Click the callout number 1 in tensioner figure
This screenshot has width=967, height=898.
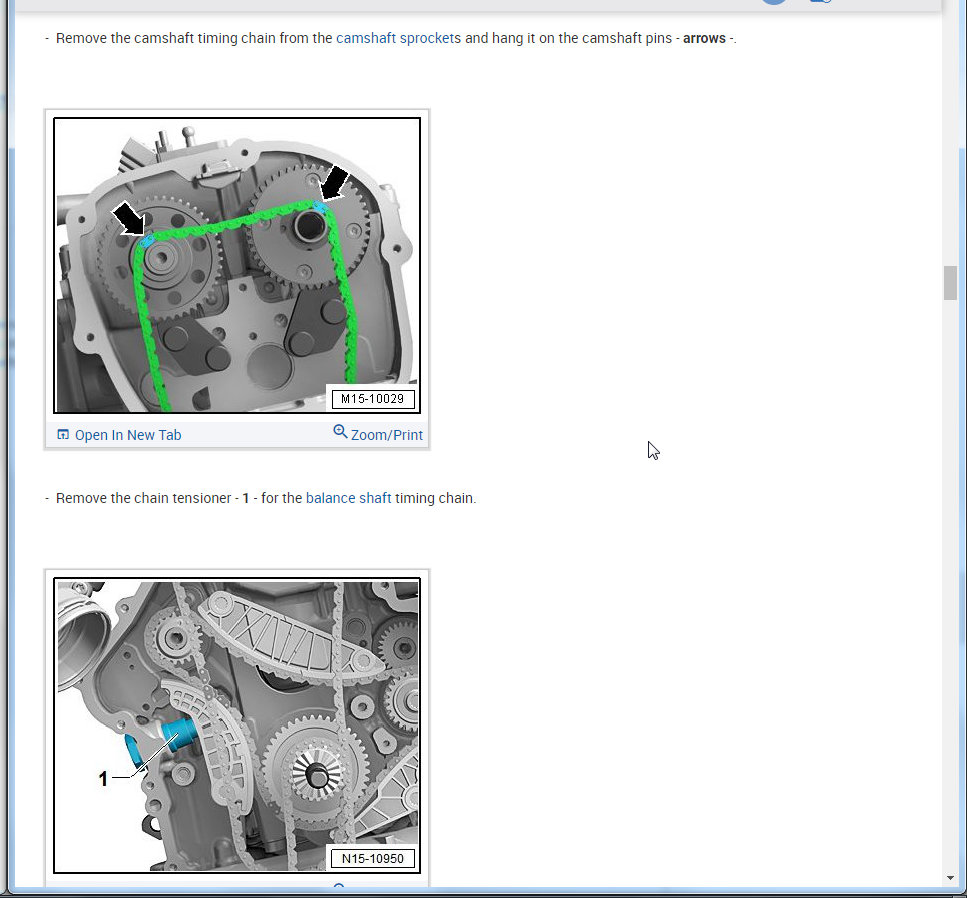pyautogui.click(x=103, y=779)
